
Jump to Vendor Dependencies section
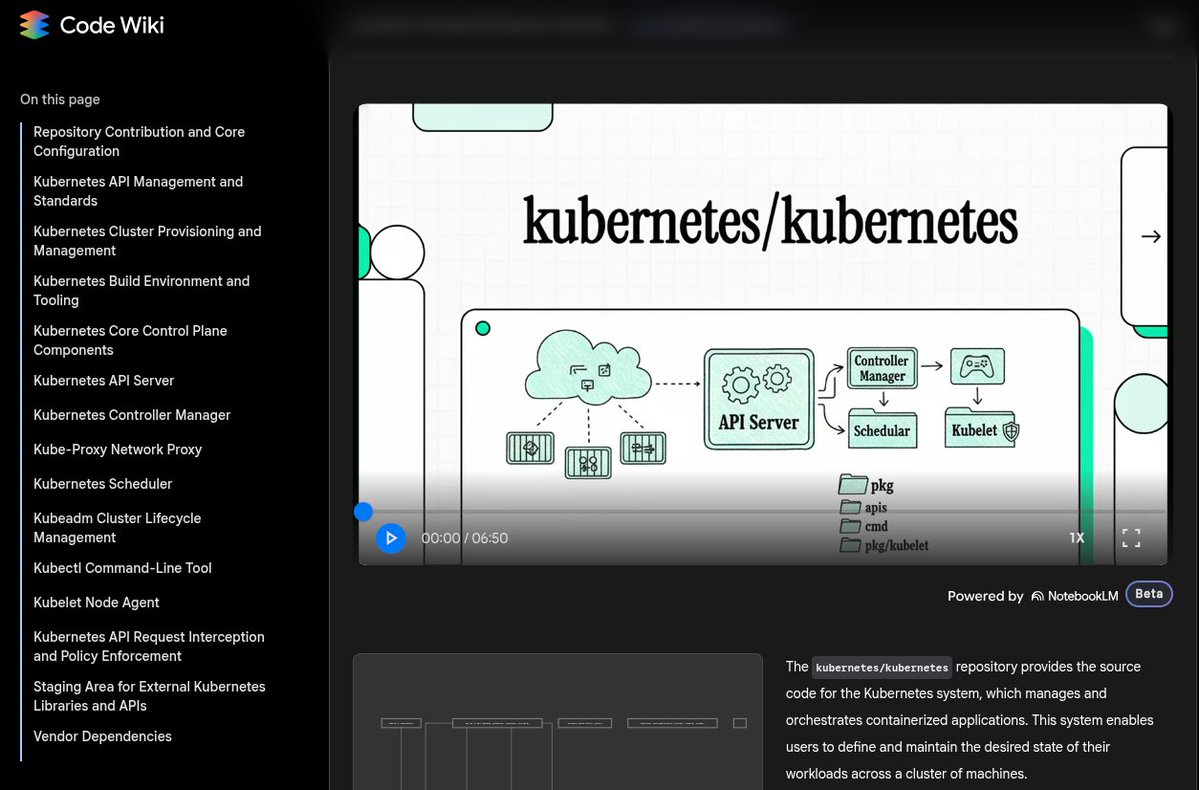click(x=102, y=736)
